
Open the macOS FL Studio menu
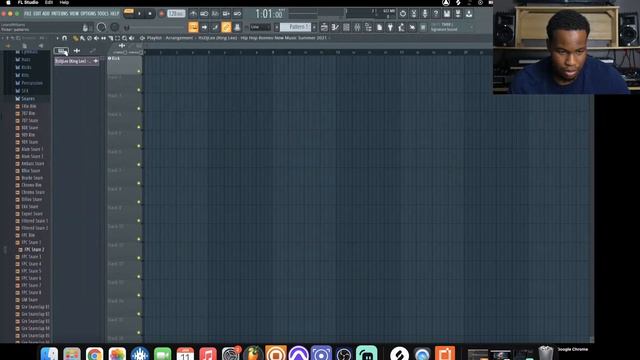pos(28,2)
